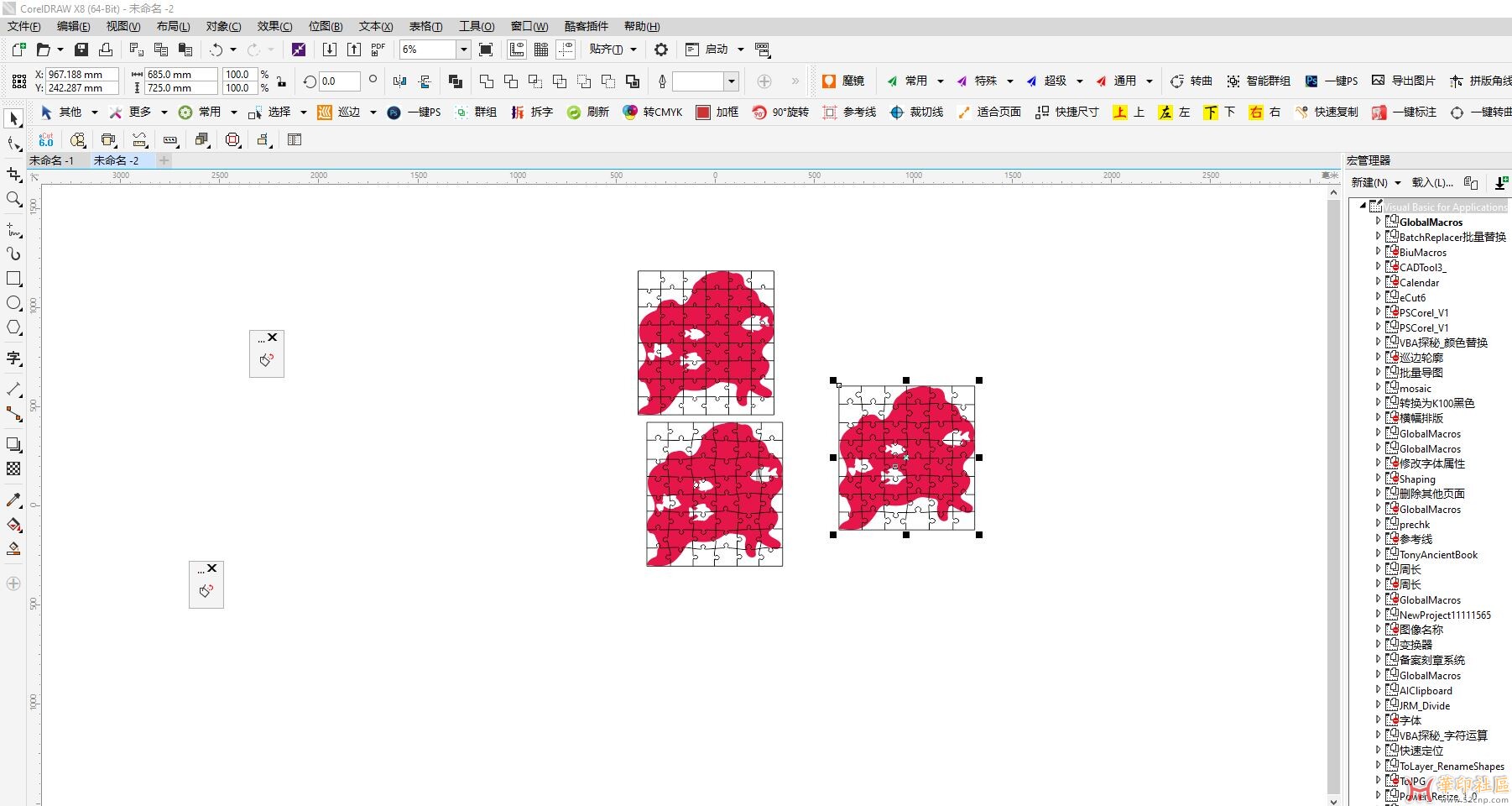Open the 酷客插件 menu
This screenshot has width=1512, height=806.
(587, 26)
